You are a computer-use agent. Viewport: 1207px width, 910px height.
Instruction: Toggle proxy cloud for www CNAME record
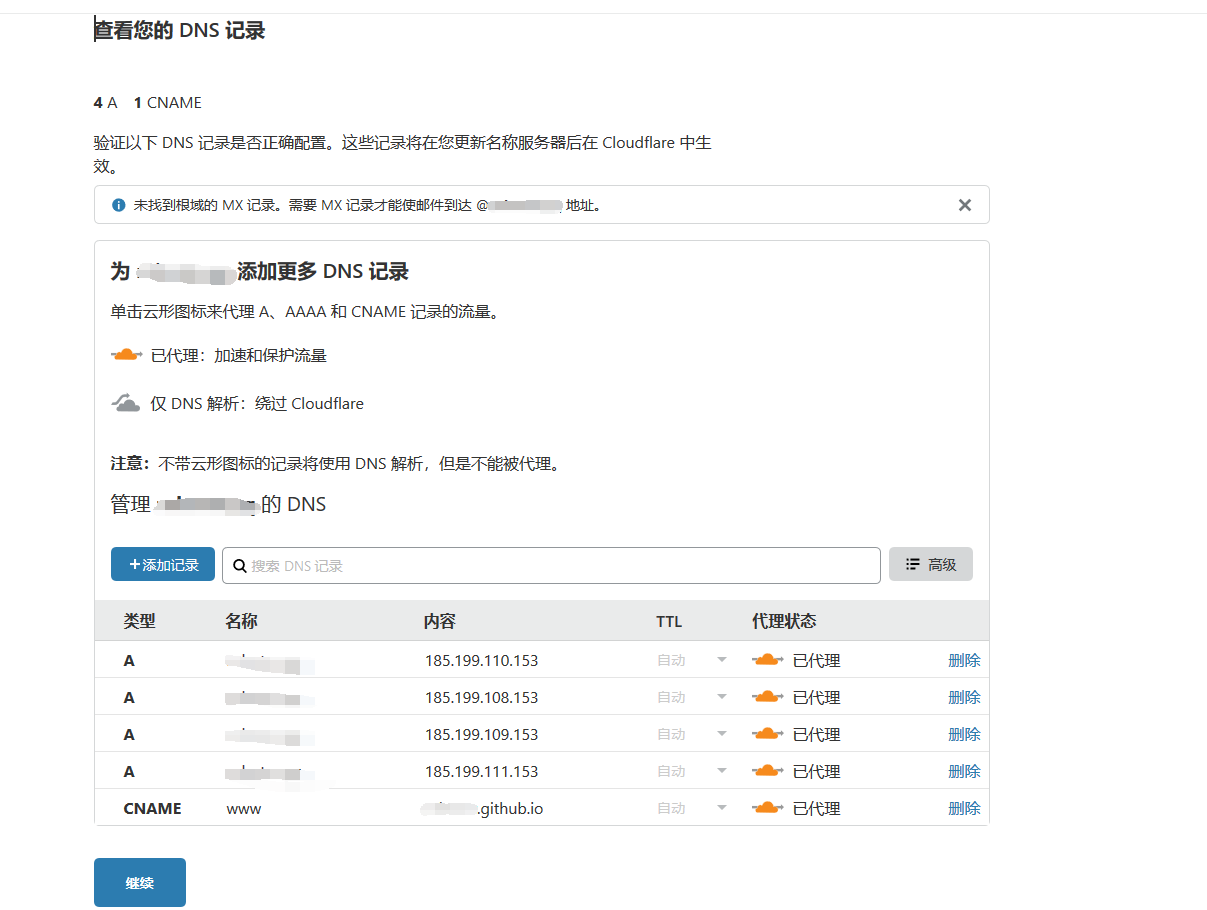coord(767,808)
